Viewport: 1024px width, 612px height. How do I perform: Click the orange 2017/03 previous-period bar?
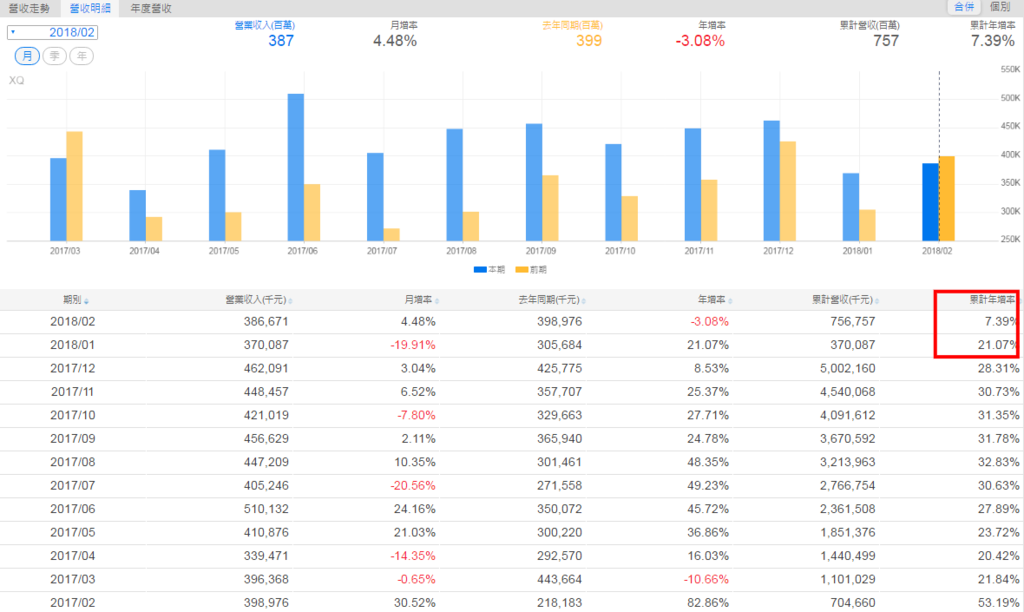point(74,186)
